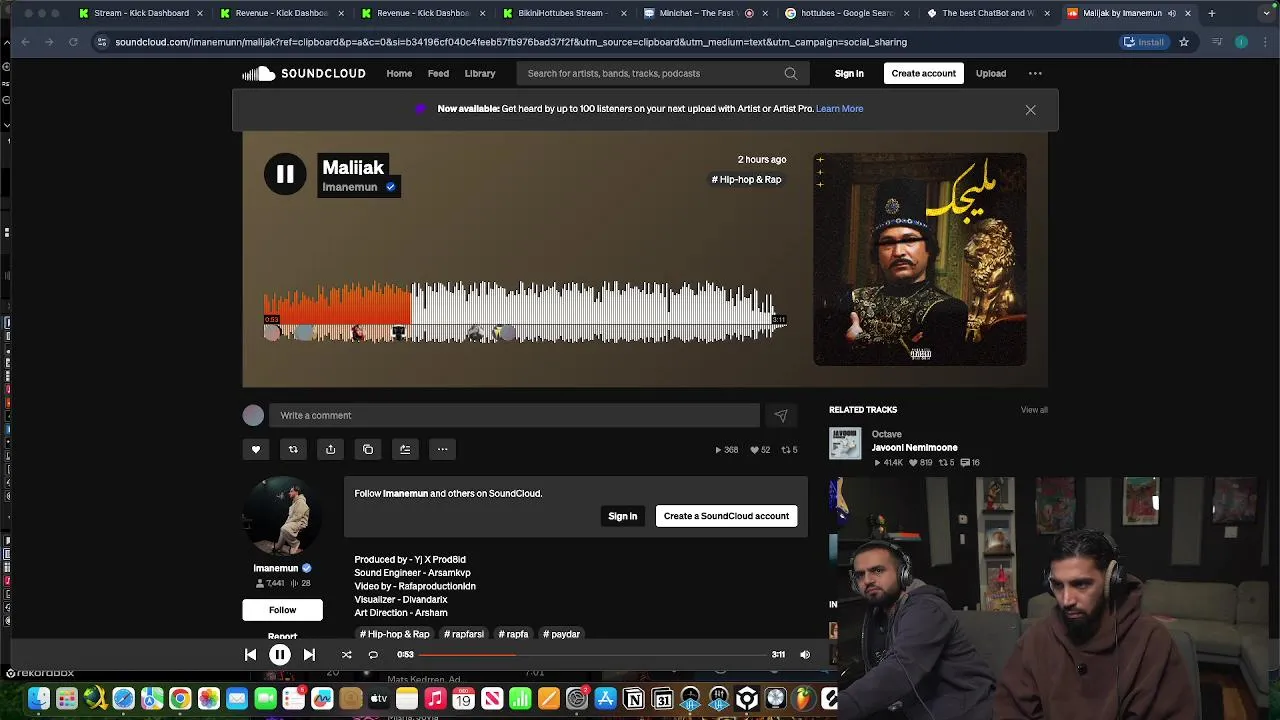Reload the page
Viewport: 1280px width, 720px height.
73,42
